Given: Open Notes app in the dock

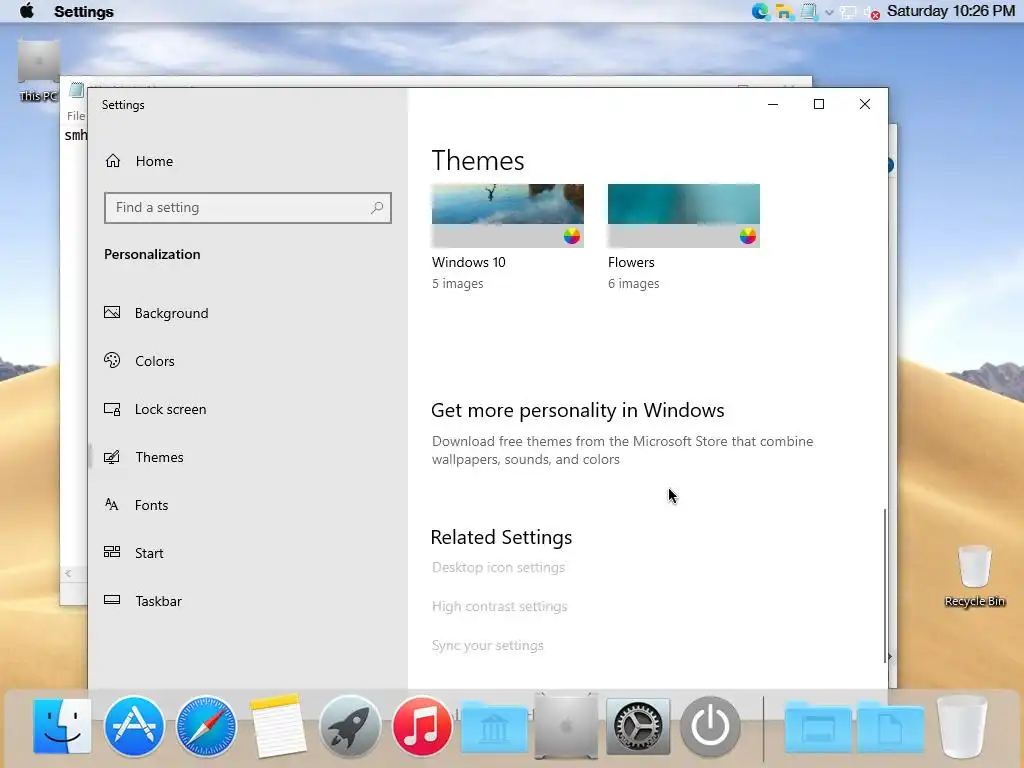Looking at the screenshot, I should [278, 726].
